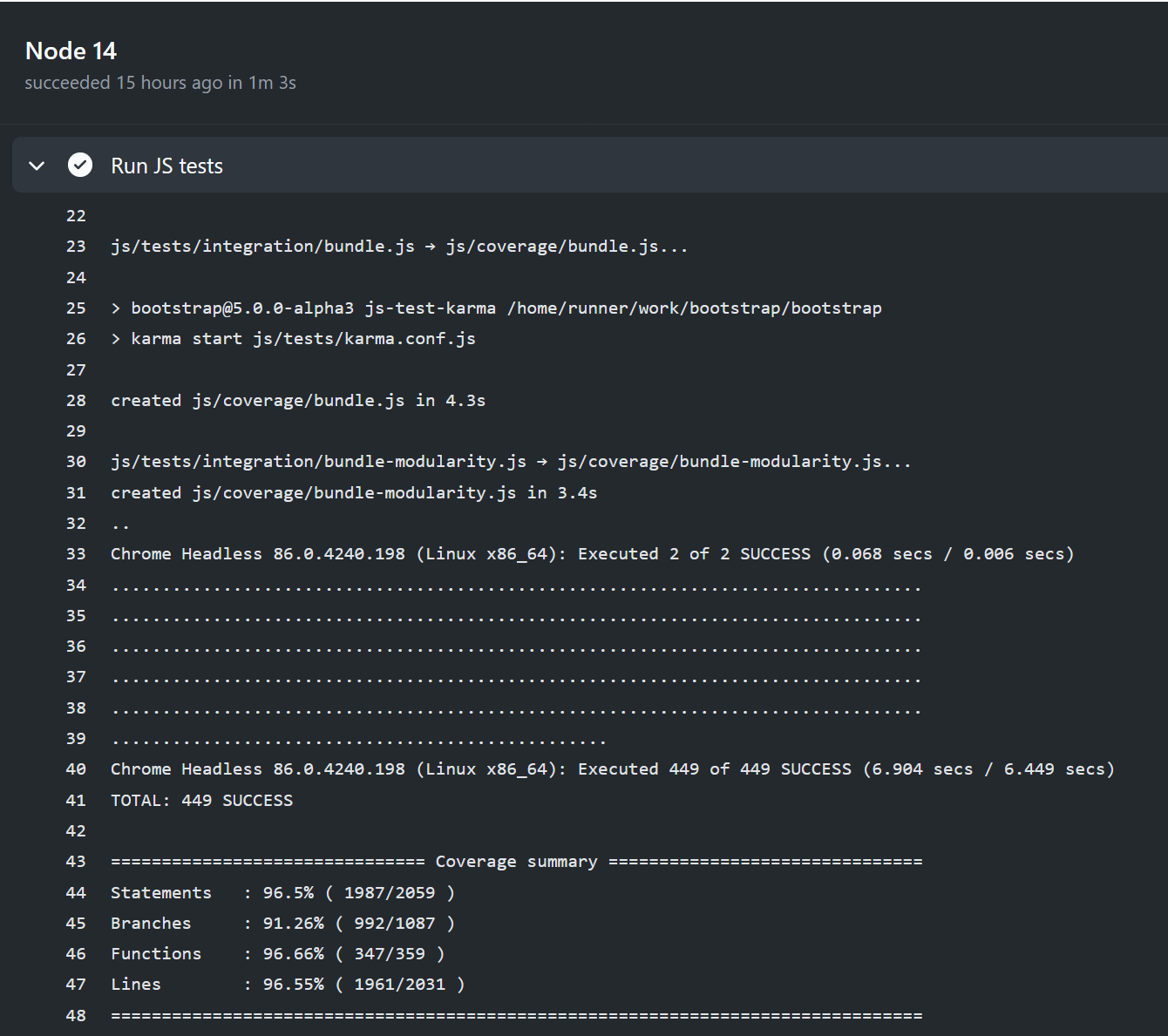Click the Lines 96.55% coverage line
The image size is (1168, 1036).
288,984
